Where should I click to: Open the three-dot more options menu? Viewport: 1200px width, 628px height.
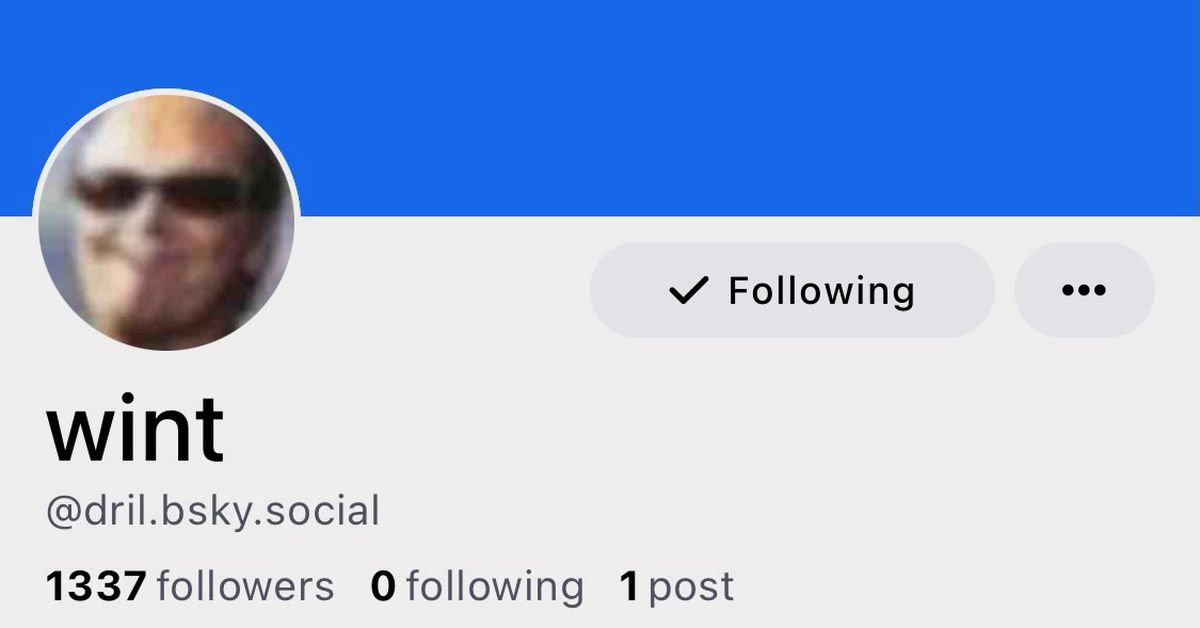click(x=1084, y=290)
